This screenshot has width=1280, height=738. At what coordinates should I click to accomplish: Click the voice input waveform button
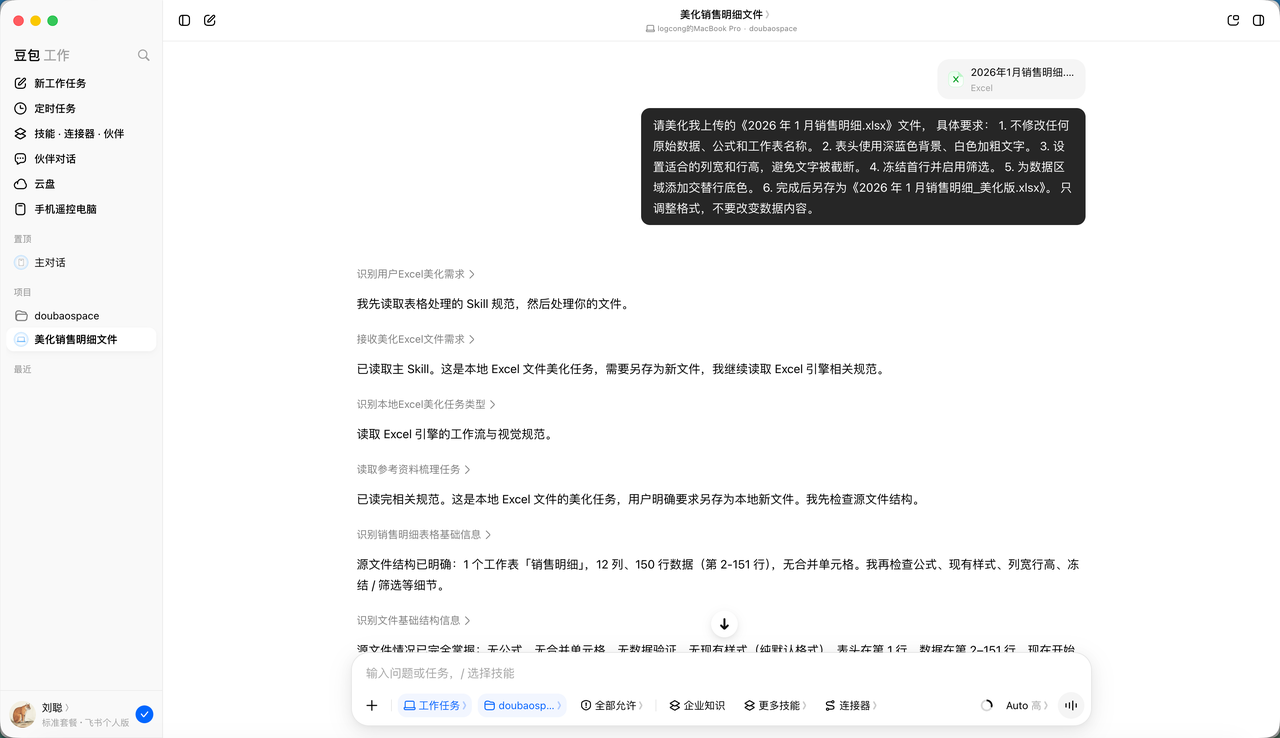pos(1071,705)
